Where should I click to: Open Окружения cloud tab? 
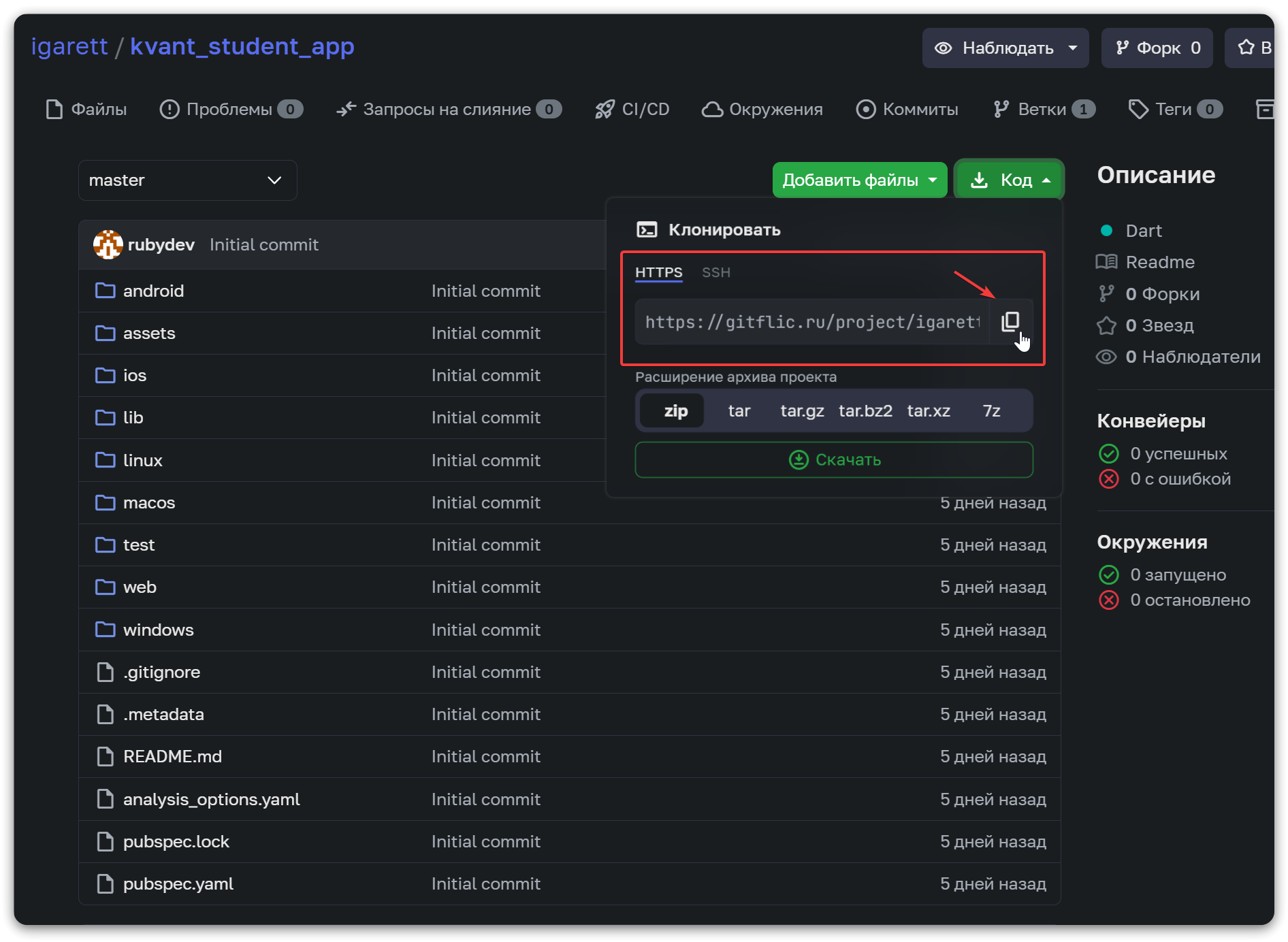762,109
